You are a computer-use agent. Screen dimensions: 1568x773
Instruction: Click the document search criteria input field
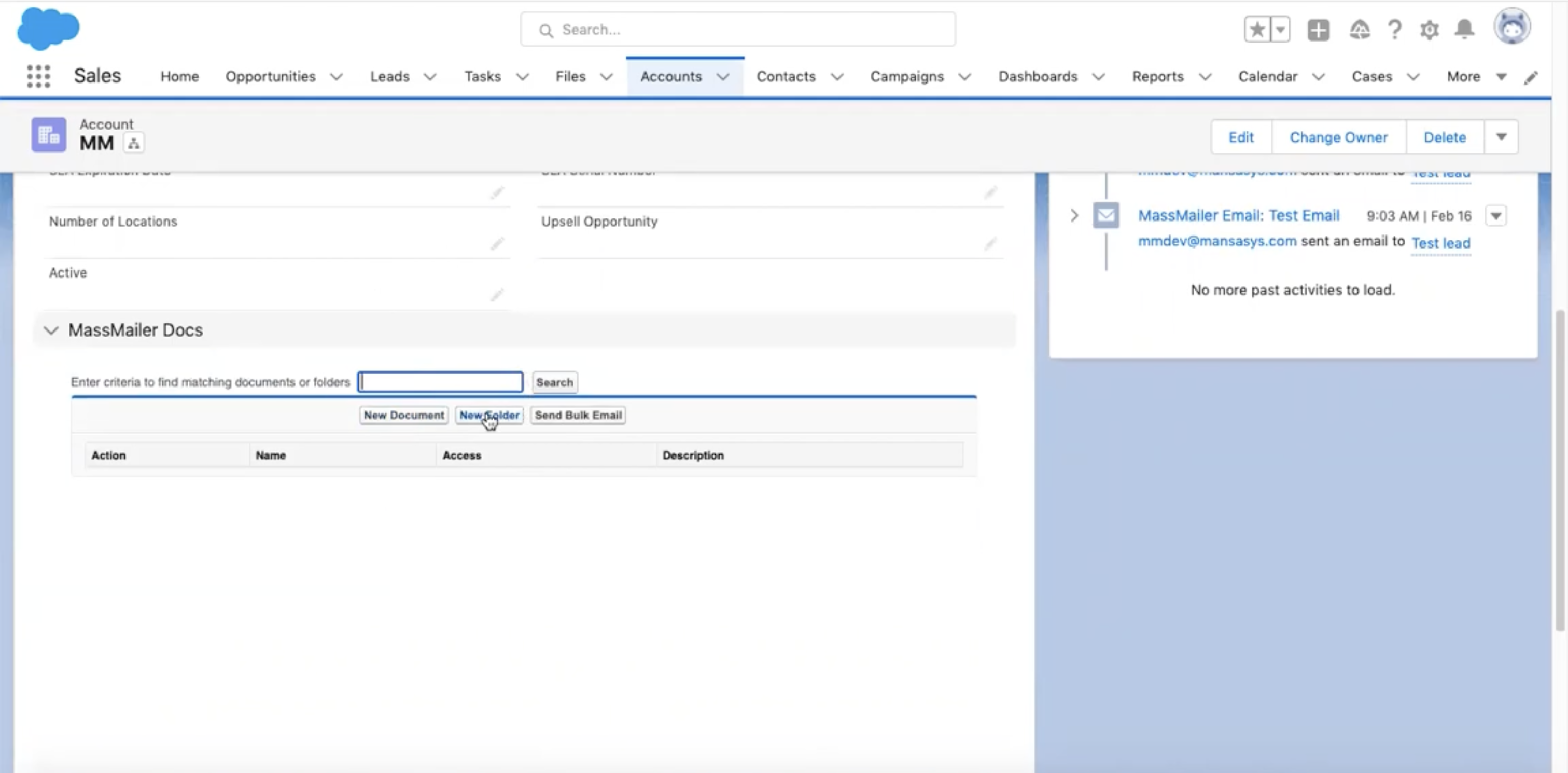pos(440,382)
